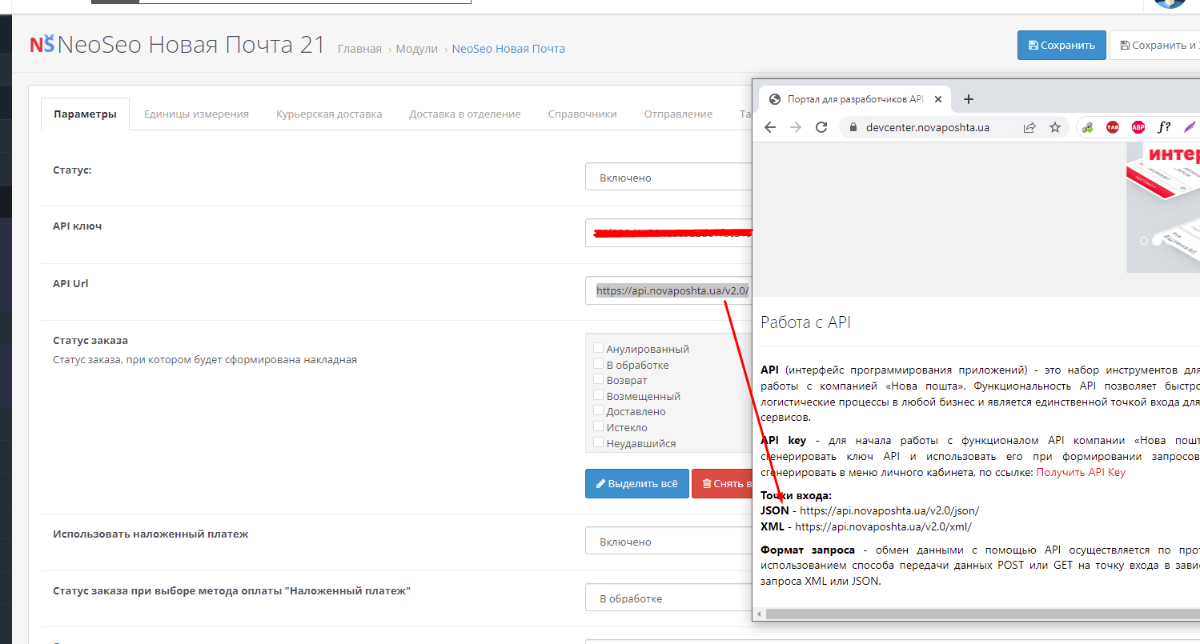Tick the Неудавшийся order status checkbox
The height and width of the screenshot is (644, 1200).
click(598, 443)
